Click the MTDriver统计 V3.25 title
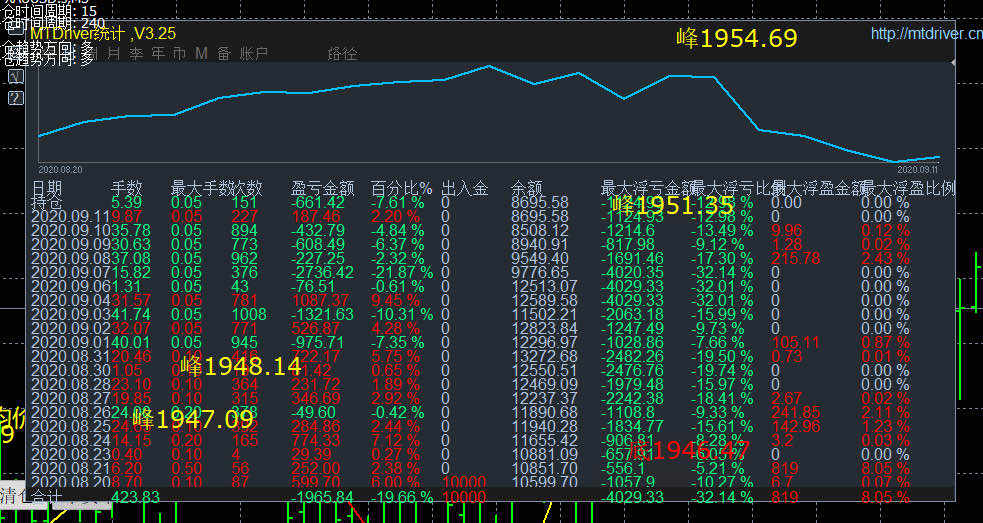The image size is (983, 523). pos(103,33)
